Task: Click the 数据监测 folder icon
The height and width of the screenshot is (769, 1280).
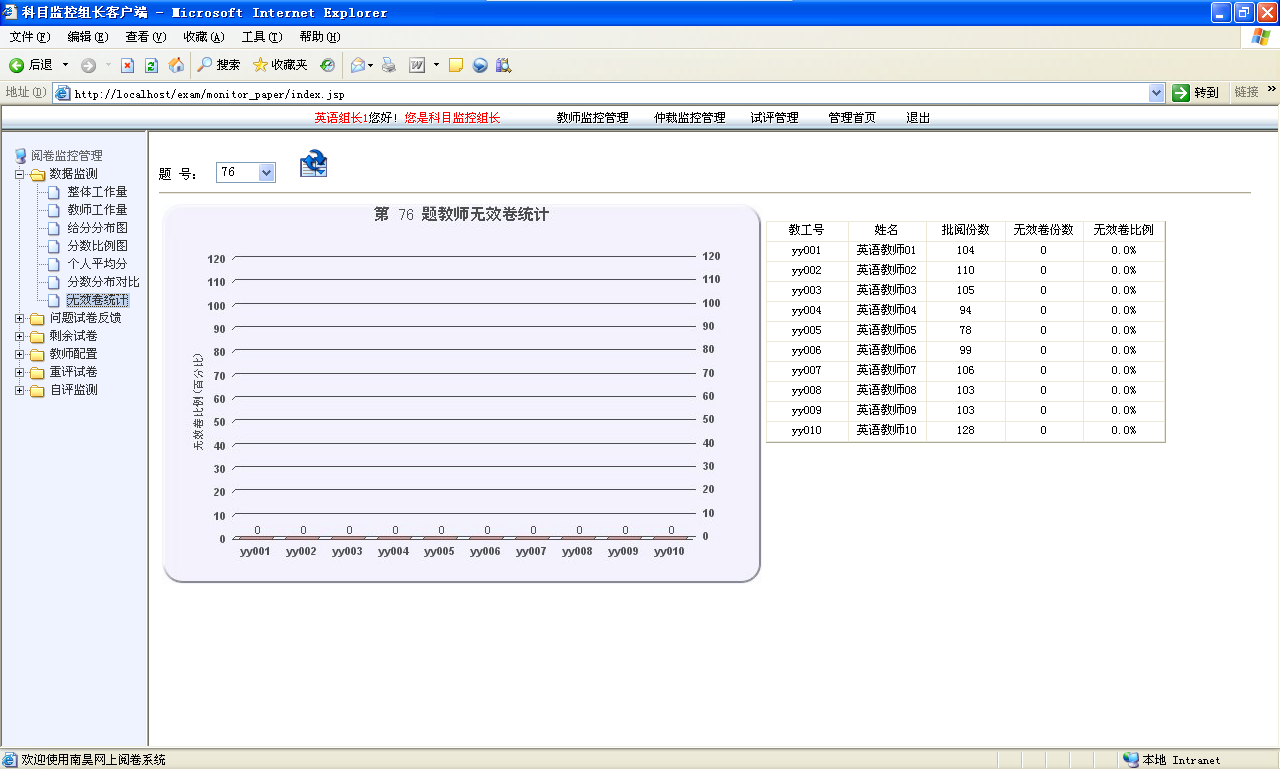Action: [x=37, y=175]
